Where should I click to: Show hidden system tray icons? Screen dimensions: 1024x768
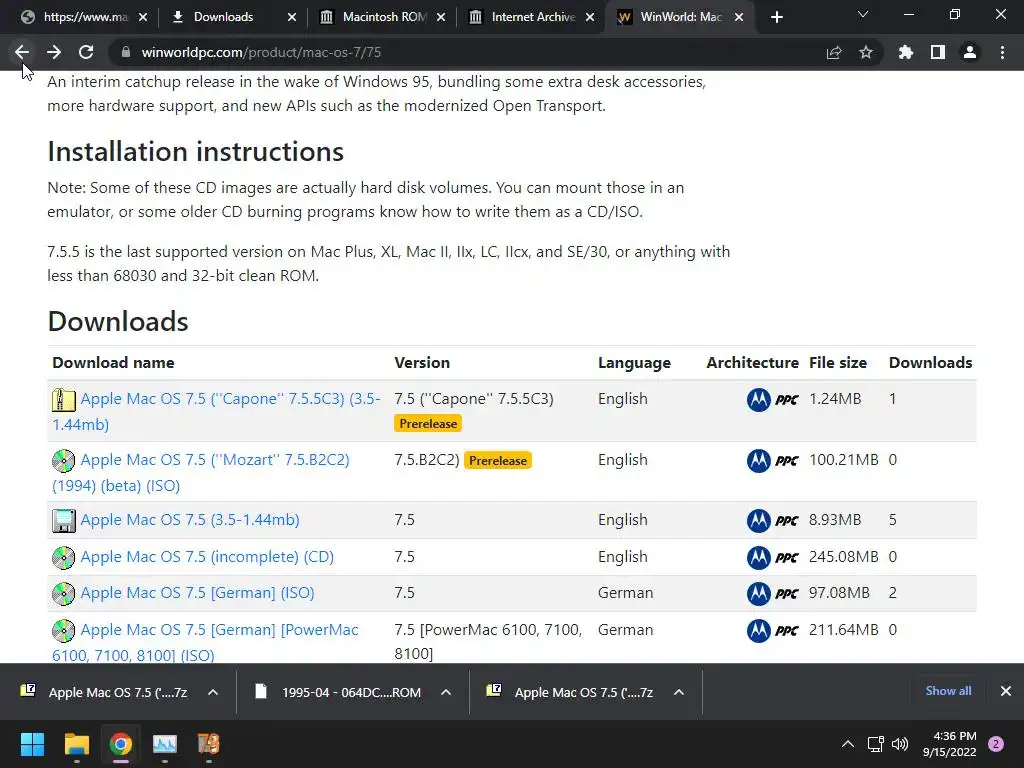tap(848, 744)
